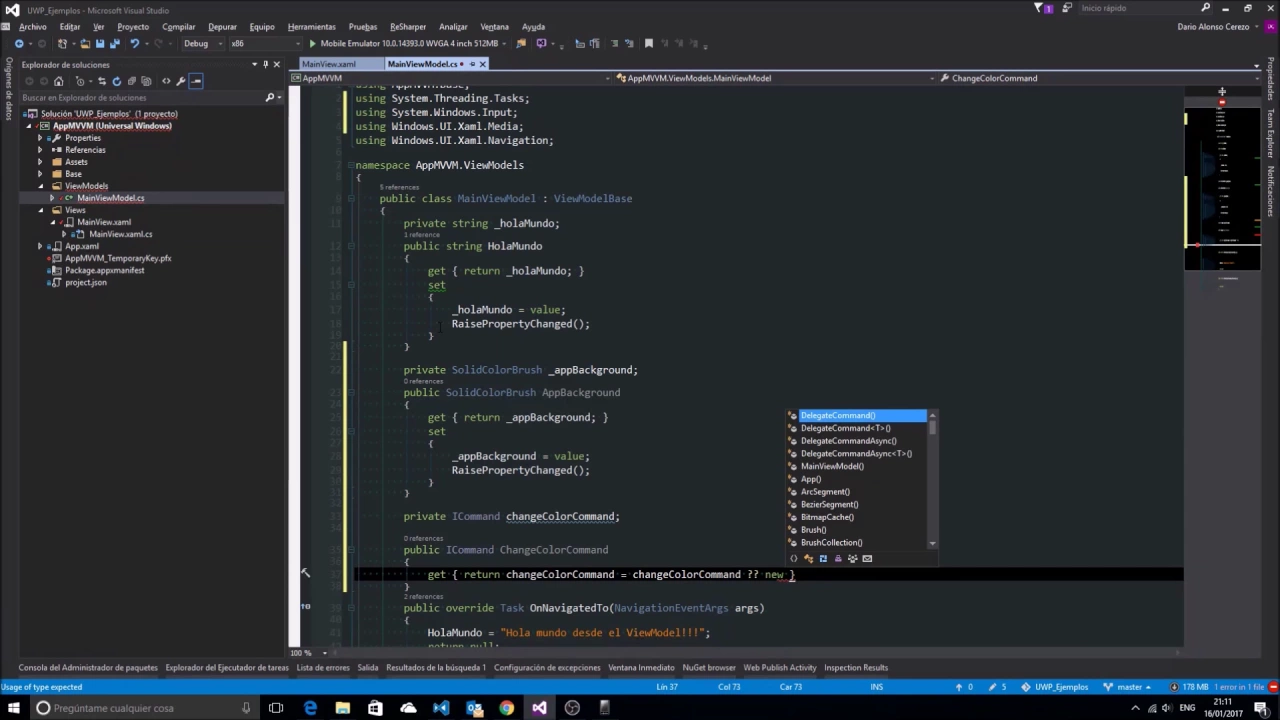Click the Cortana search box in taskbar

point(141,708)
